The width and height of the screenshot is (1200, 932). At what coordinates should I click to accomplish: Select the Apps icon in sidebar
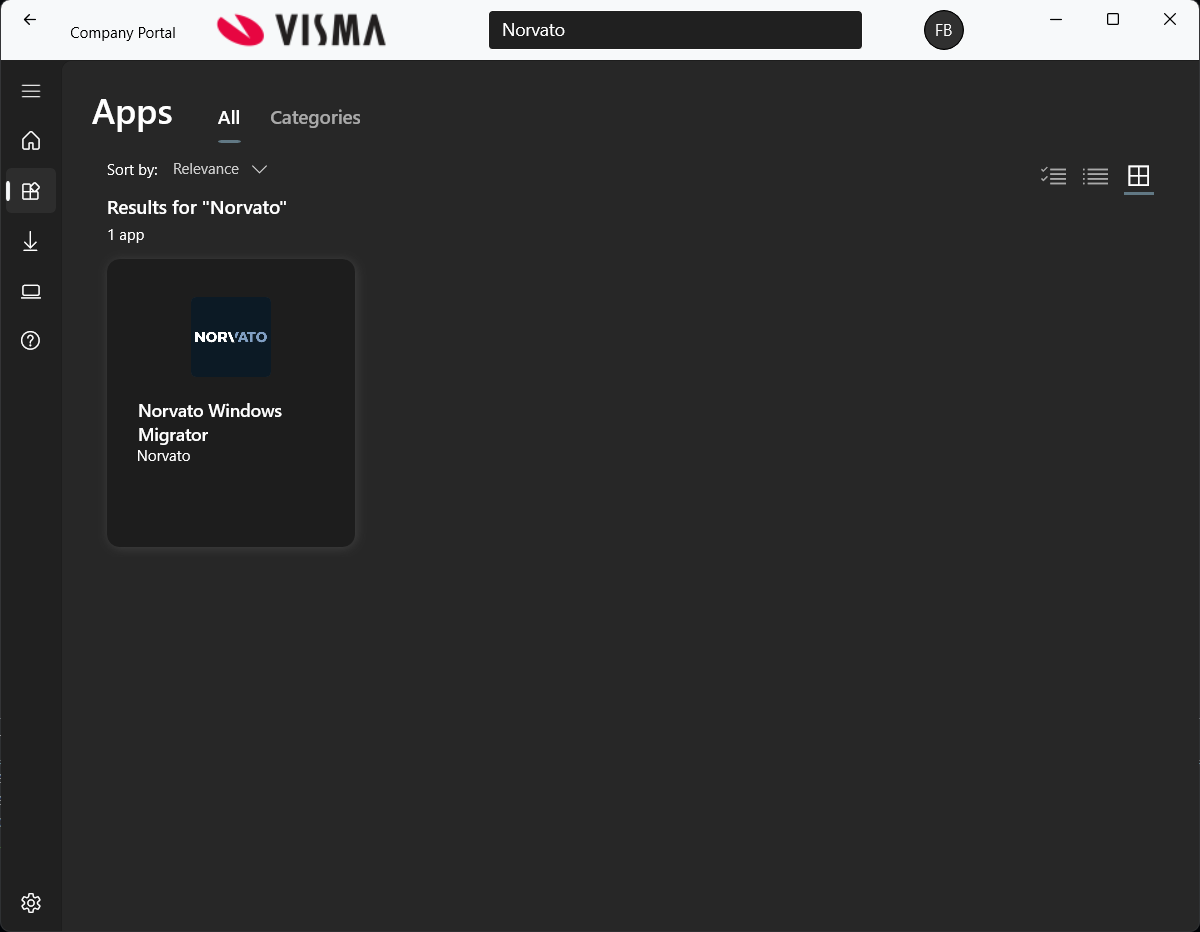tap(31, 190)
